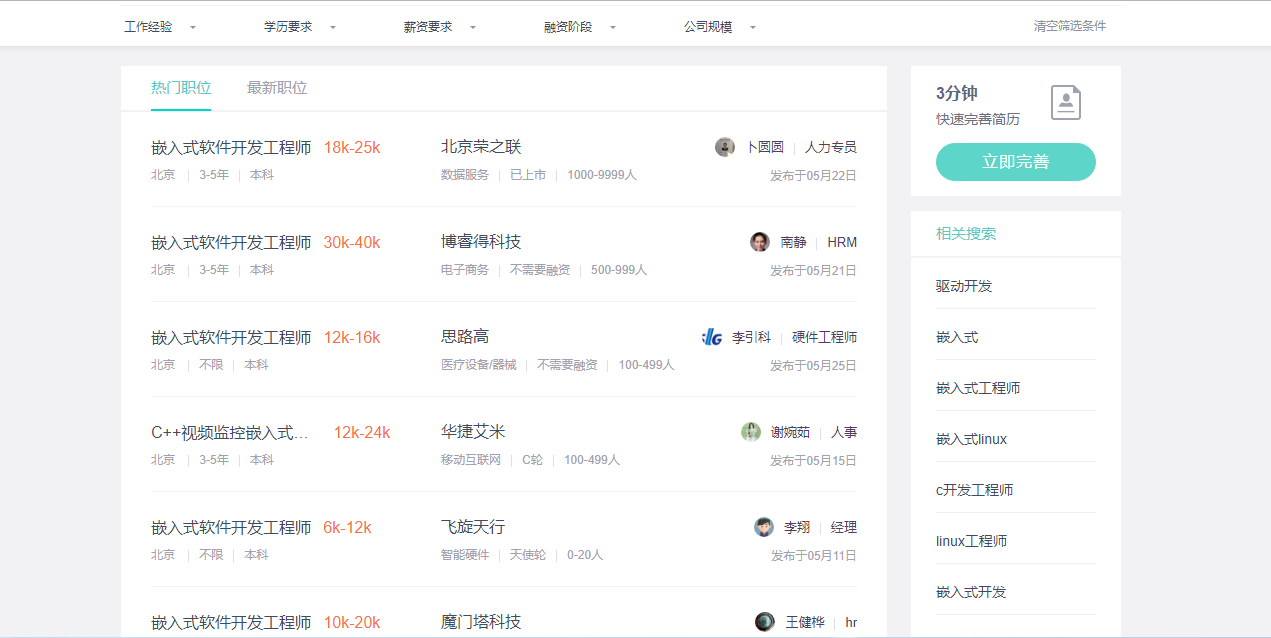The image size is (1271, 638).
Task: Click recruiter name 王健桦
Action: coord(805,622)
